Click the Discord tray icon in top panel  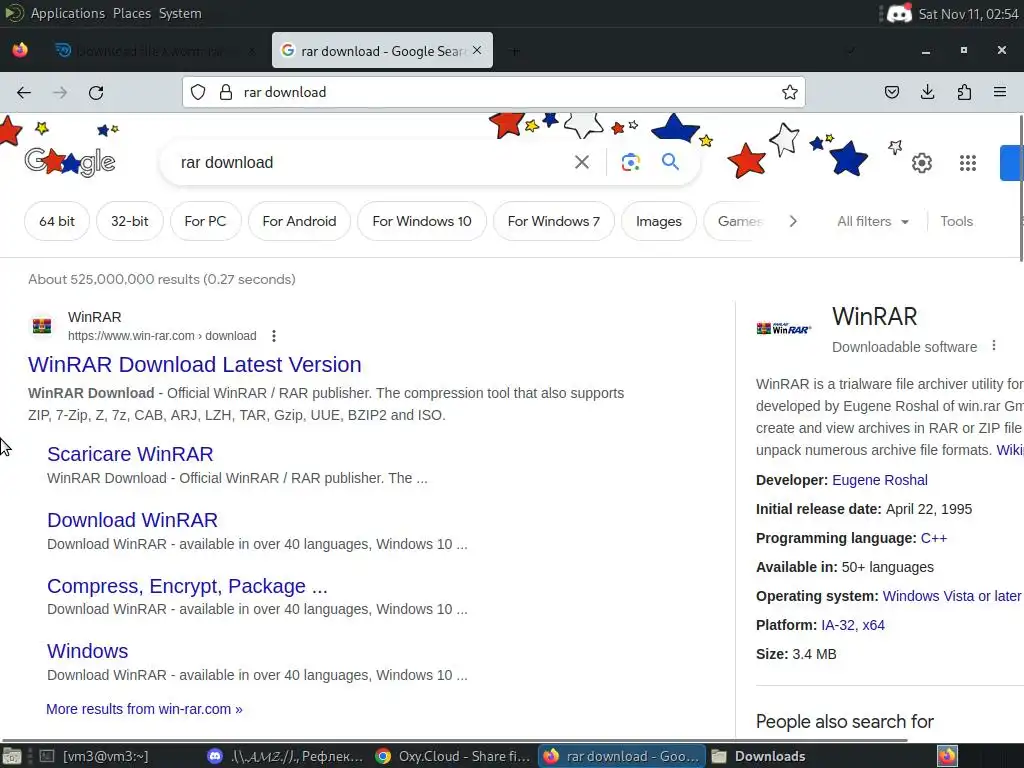pos(899,13)
